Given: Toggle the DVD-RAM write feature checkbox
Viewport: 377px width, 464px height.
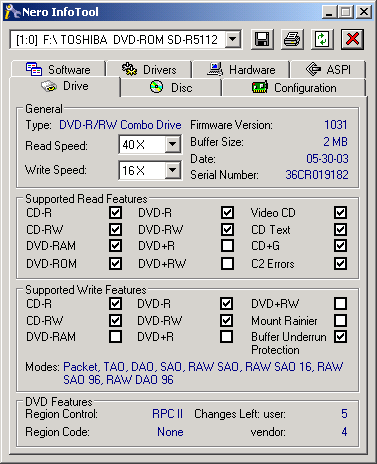Looking at the screenshot, I should click(x=115, y=337).
